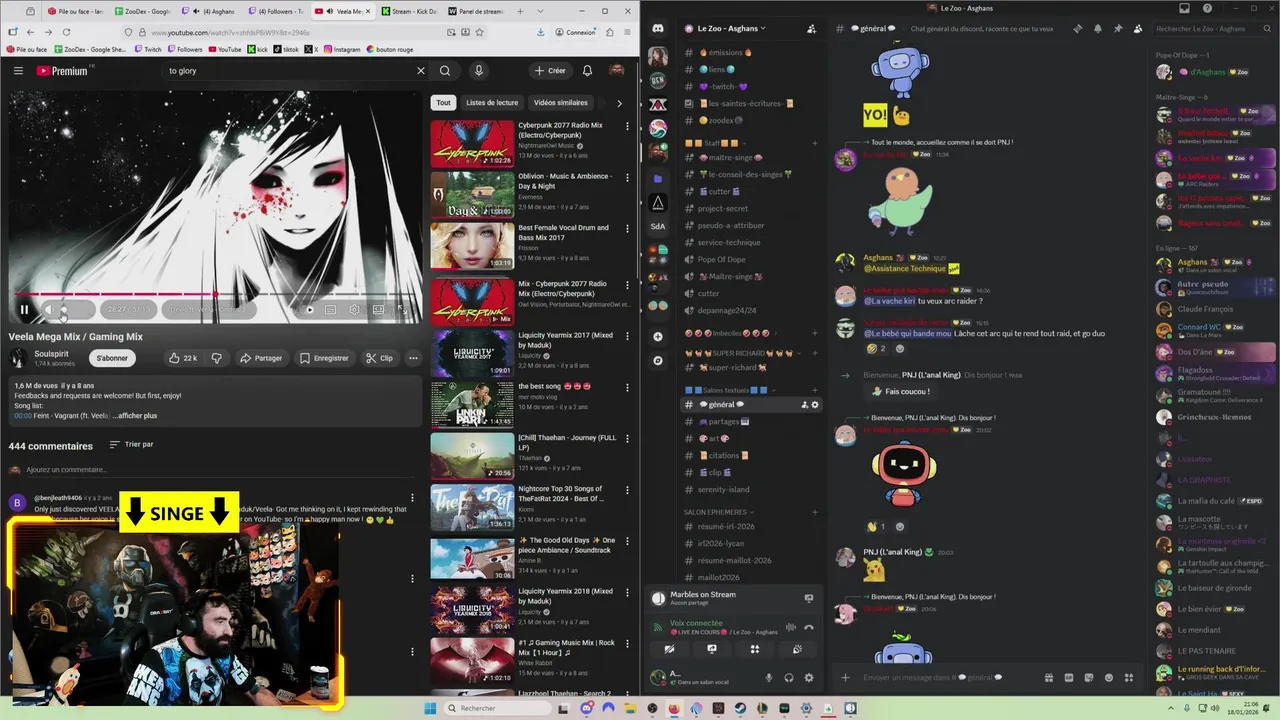Select the 'Listes de lecture' filter chip
This screenshot has width=1280, height=720.
coord(492,103)
